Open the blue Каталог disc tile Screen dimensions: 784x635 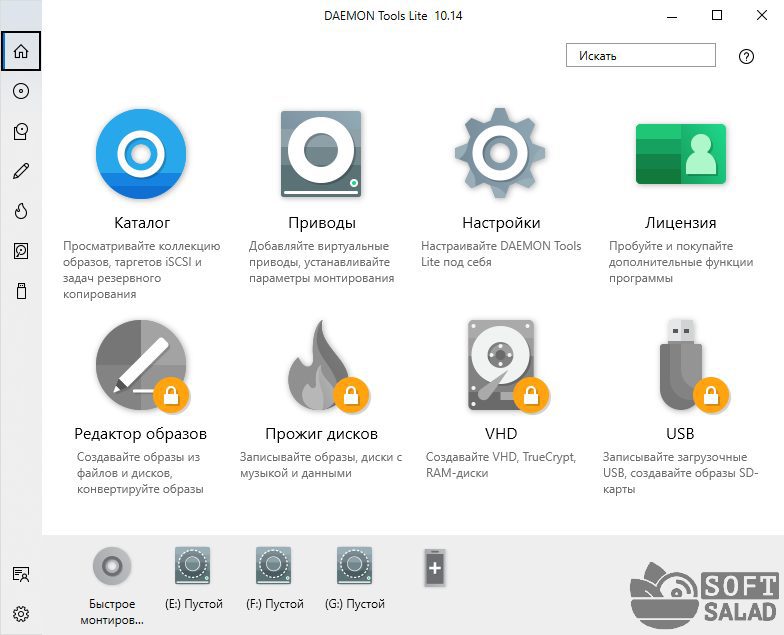141,154
